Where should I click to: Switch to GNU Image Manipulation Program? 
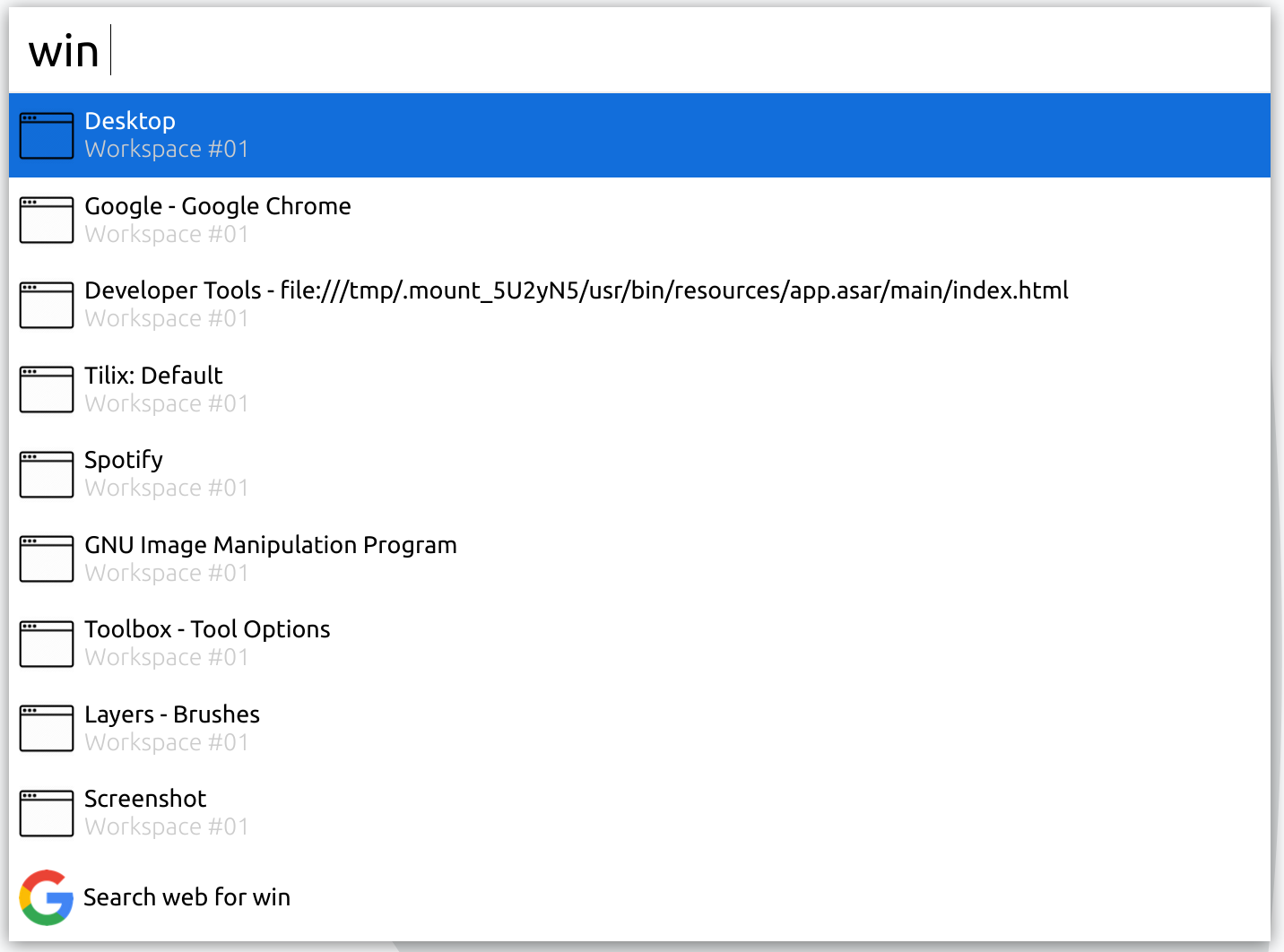pos(639,558)
